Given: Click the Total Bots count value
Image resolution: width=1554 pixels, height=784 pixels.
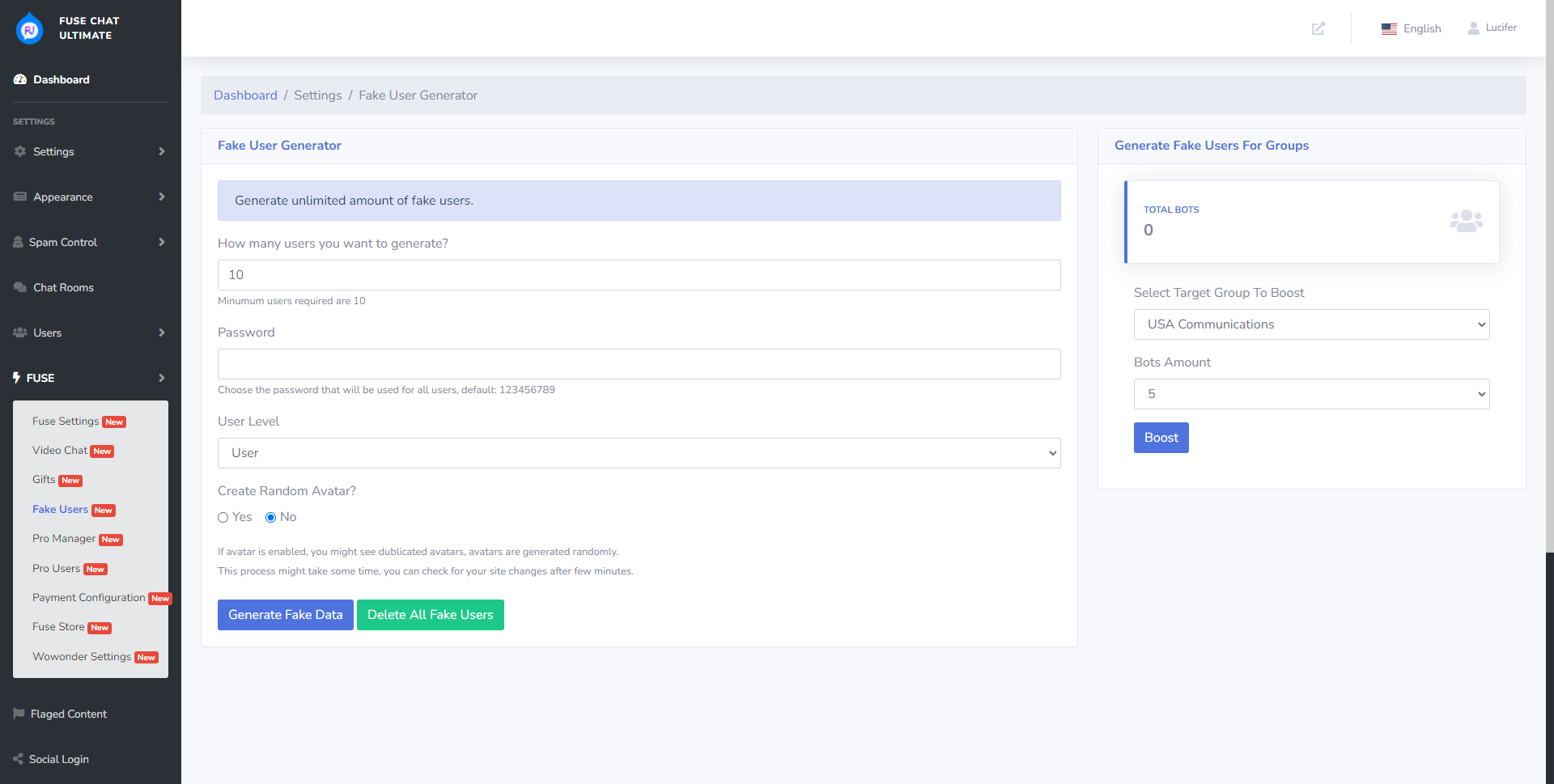Looking at the screenshot, I should point(1149,230).
